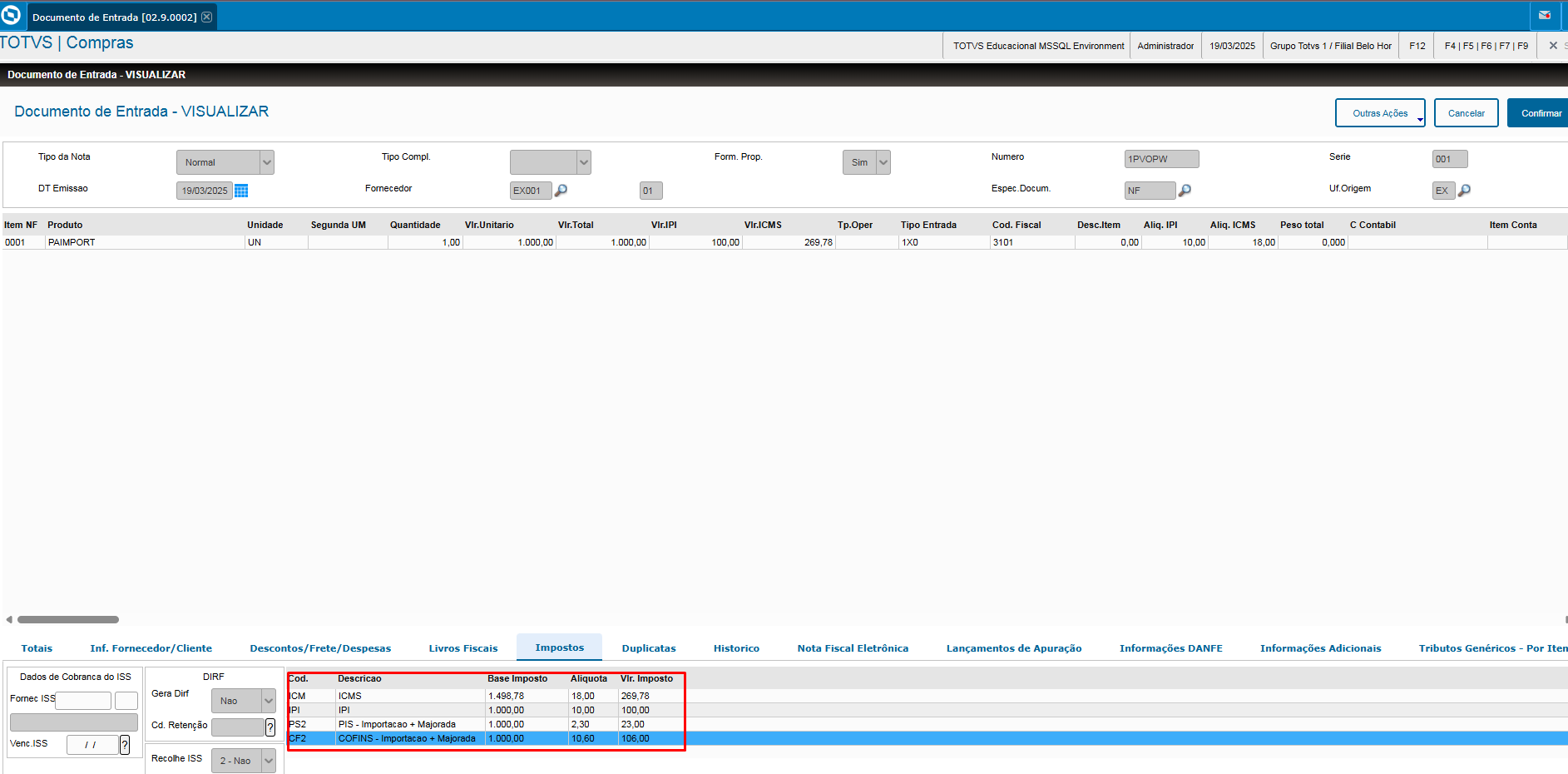Click the Base Imposto column header
Image resolution: width=1568 pixels, height=774 pixels.
coord(517,678)
